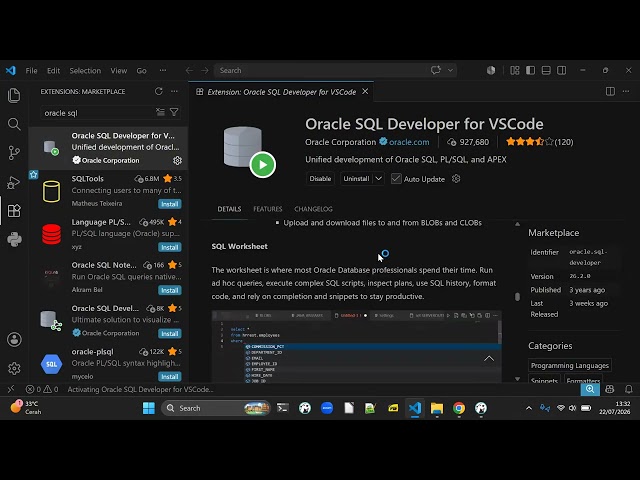Show errors and warnings in status bar
The width and height of the screenshot is (640, 480).
42,389
